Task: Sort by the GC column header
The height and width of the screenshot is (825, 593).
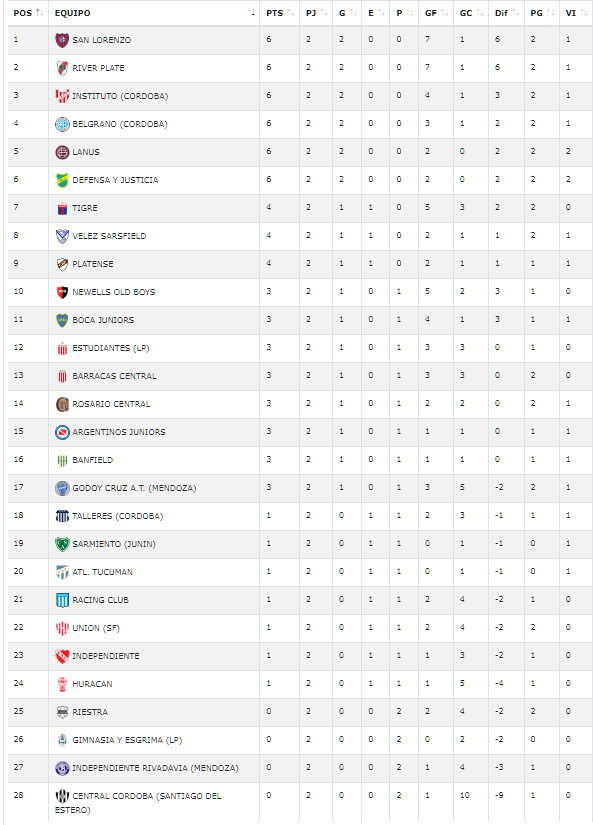Action: (471, 13)
